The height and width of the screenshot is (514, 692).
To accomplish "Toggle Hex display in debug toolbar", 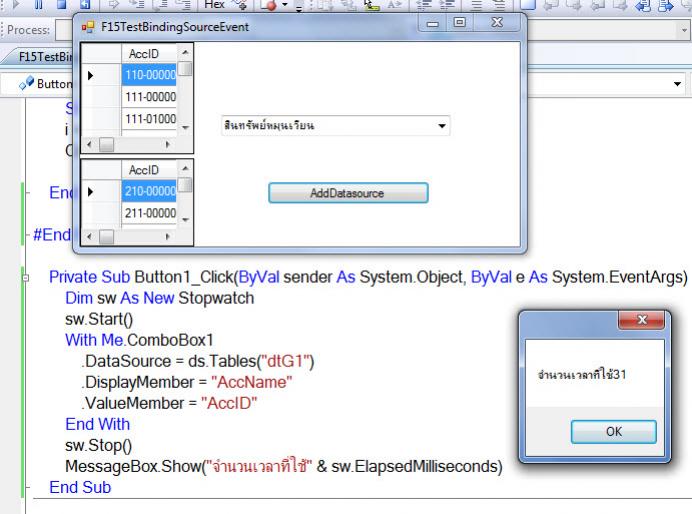I will 214,4.
